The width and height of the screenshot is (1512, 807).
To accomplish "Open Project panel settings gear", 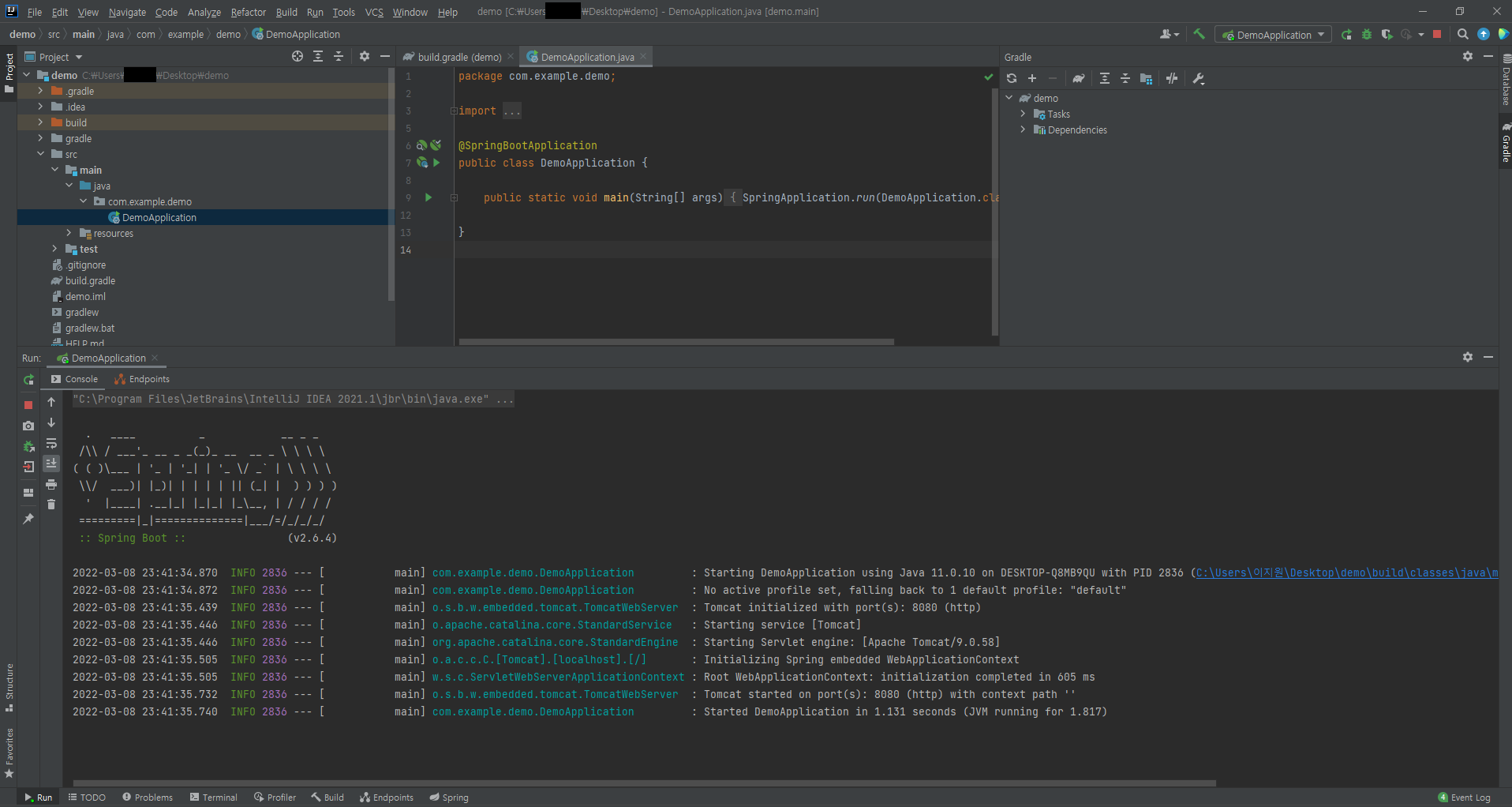I will 364,56.
